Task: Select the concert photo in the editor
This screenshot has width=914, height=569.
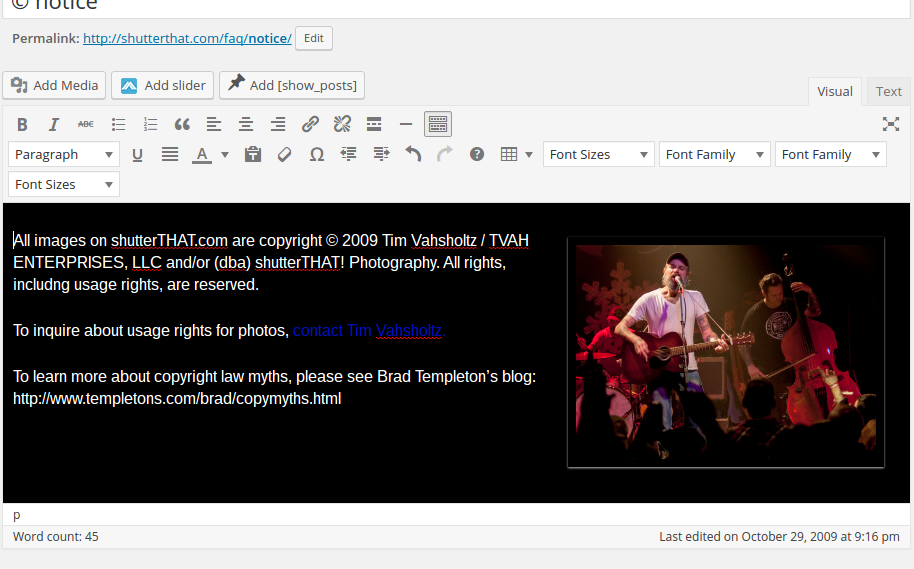Action: (x=725, y=352)
